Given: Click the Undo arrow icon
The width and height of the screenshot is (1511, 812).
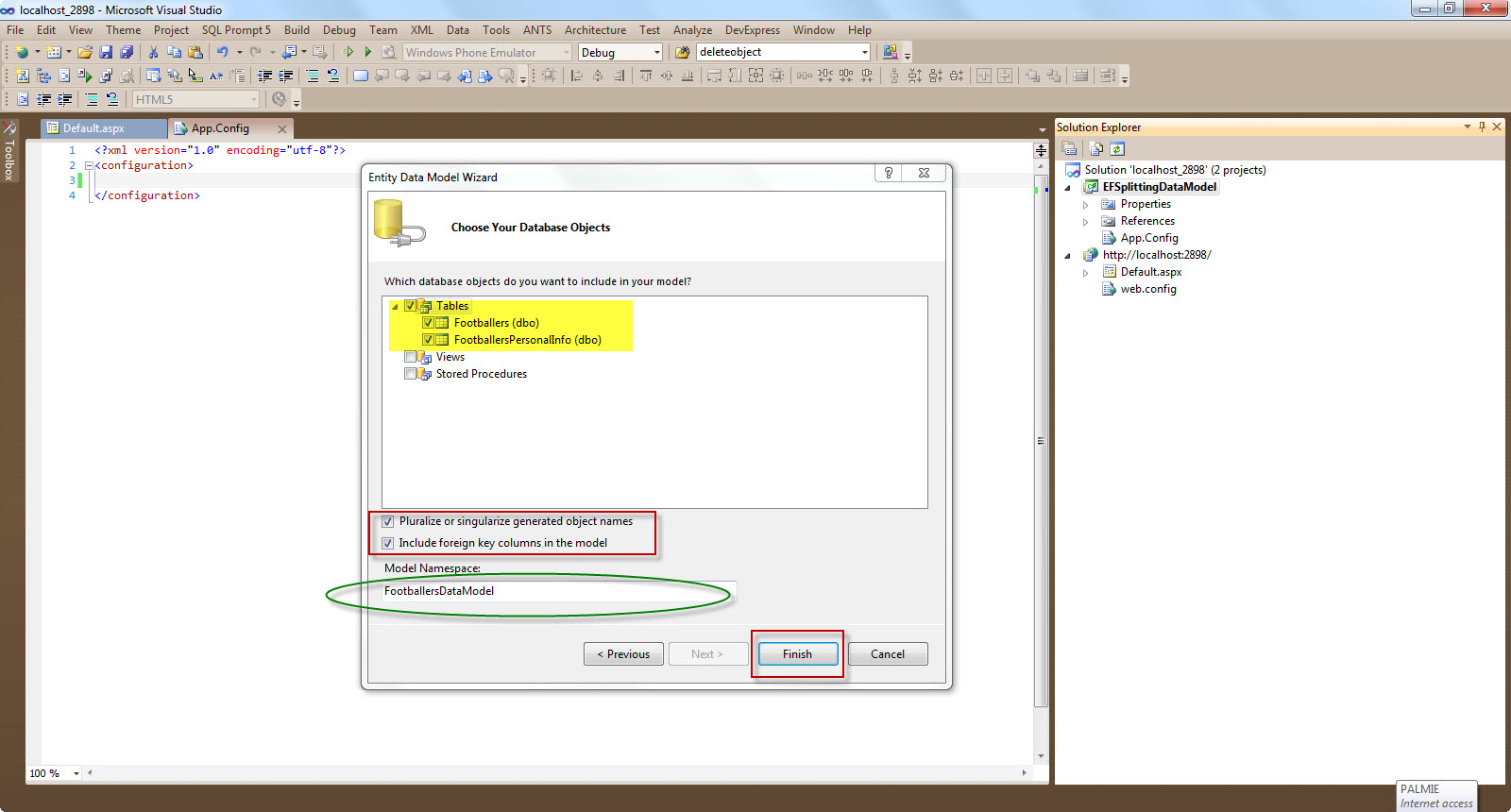Looking at the screenshot, I should 222,52.
